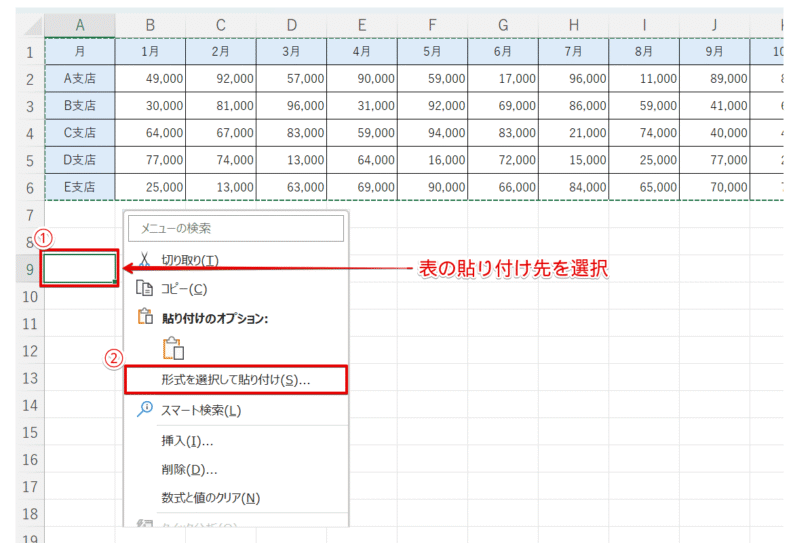Click cell with value 16,000
This screenshot has width=812, height=543.
(x=432, y=160)
